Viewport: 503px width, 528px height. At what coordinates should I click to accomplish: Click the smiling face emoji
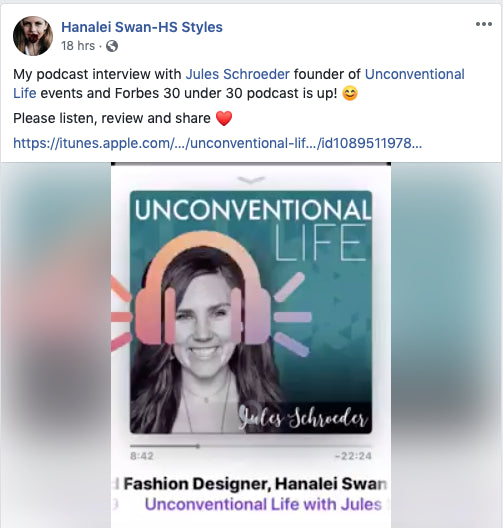[350, 93]
